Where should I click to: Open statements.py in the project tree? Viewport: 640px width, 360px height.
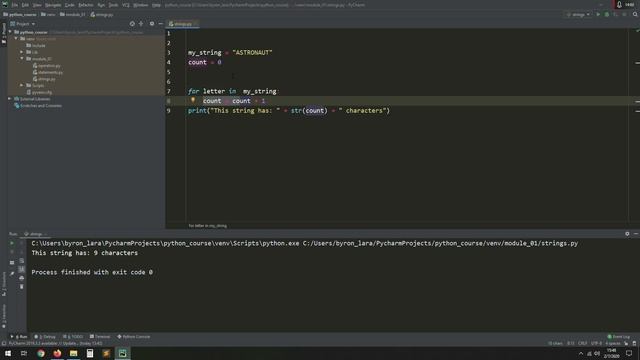click(48, 72)
